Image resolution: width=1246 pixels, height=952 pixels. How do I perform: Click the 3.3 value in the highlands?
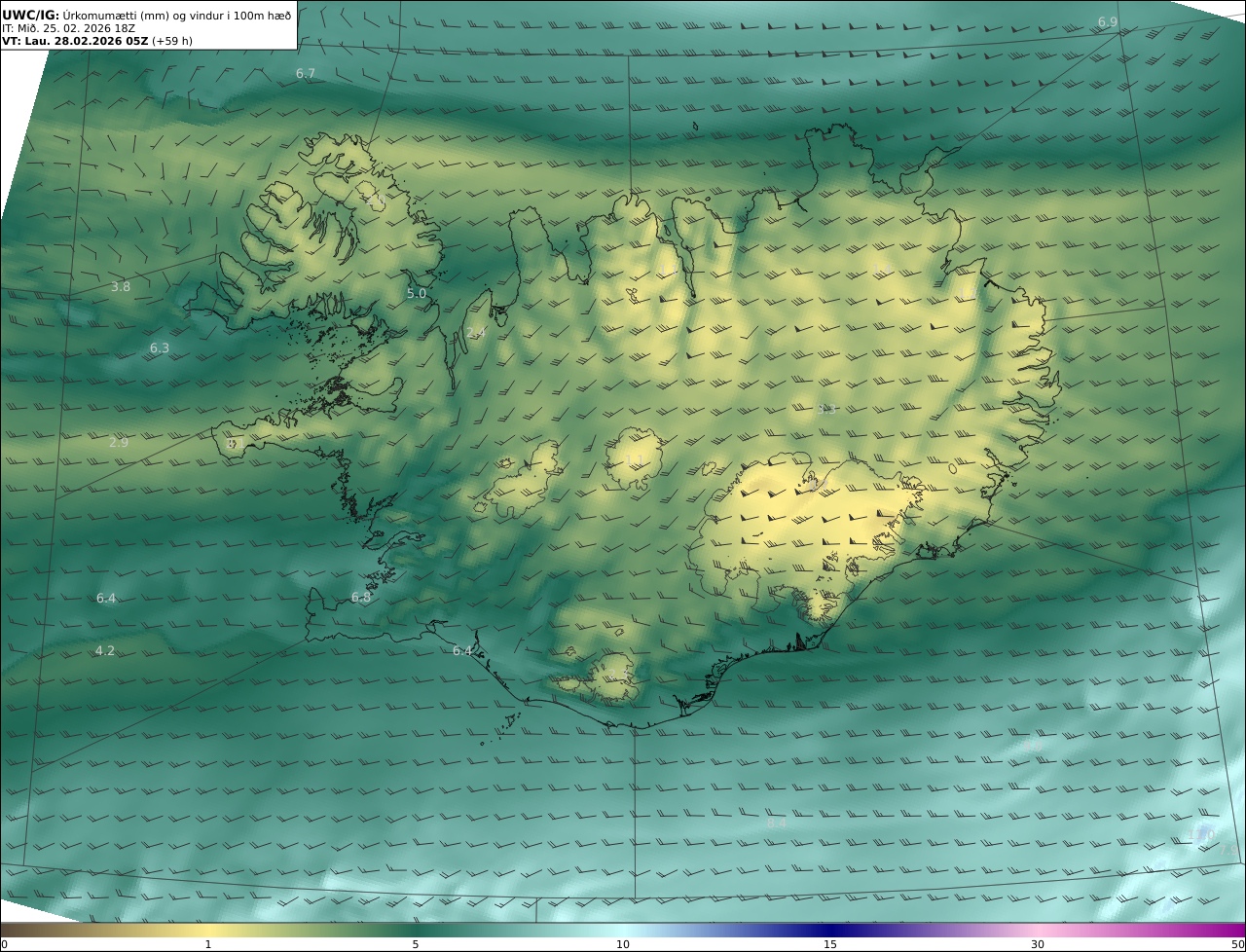(x=826, y=410)
